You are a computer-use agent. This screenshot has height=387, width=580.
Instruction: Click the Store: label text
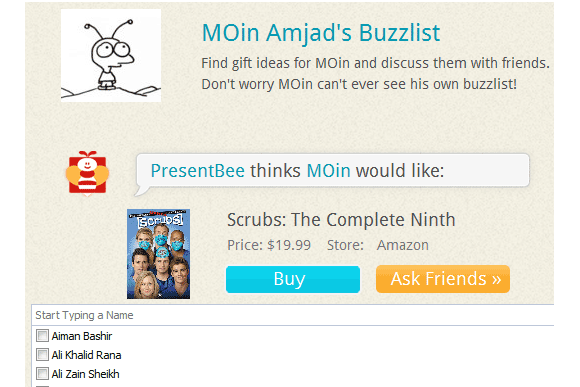pyautogui.click(x=345, y=245)
